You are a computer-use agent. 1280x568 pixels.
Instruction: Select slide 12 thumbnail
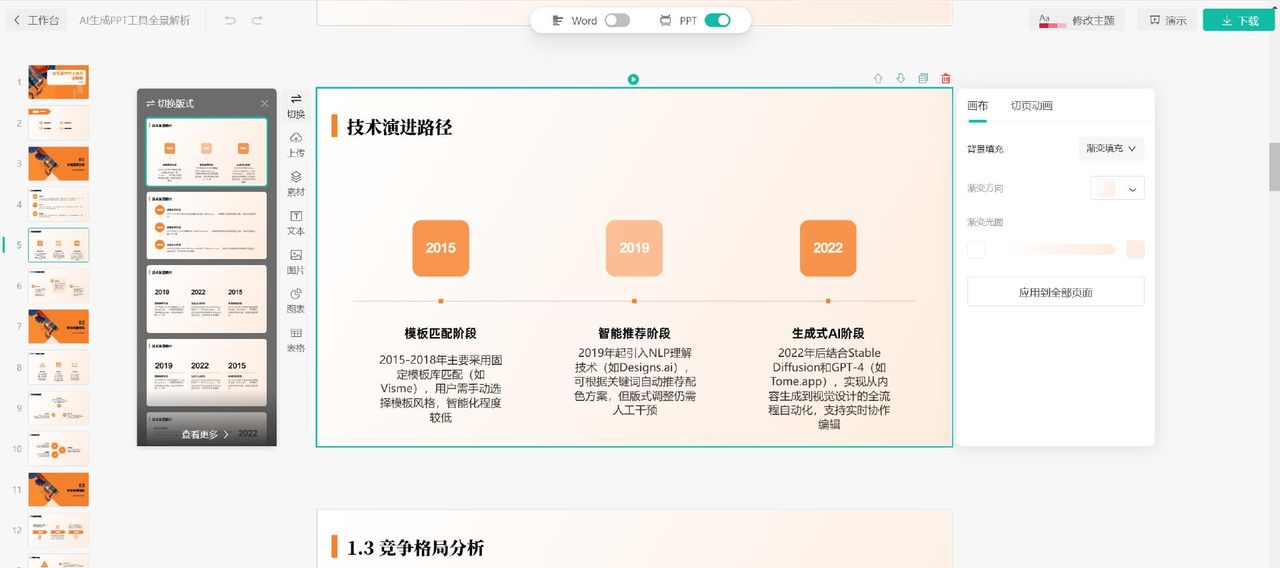click(x=58, y=530)
